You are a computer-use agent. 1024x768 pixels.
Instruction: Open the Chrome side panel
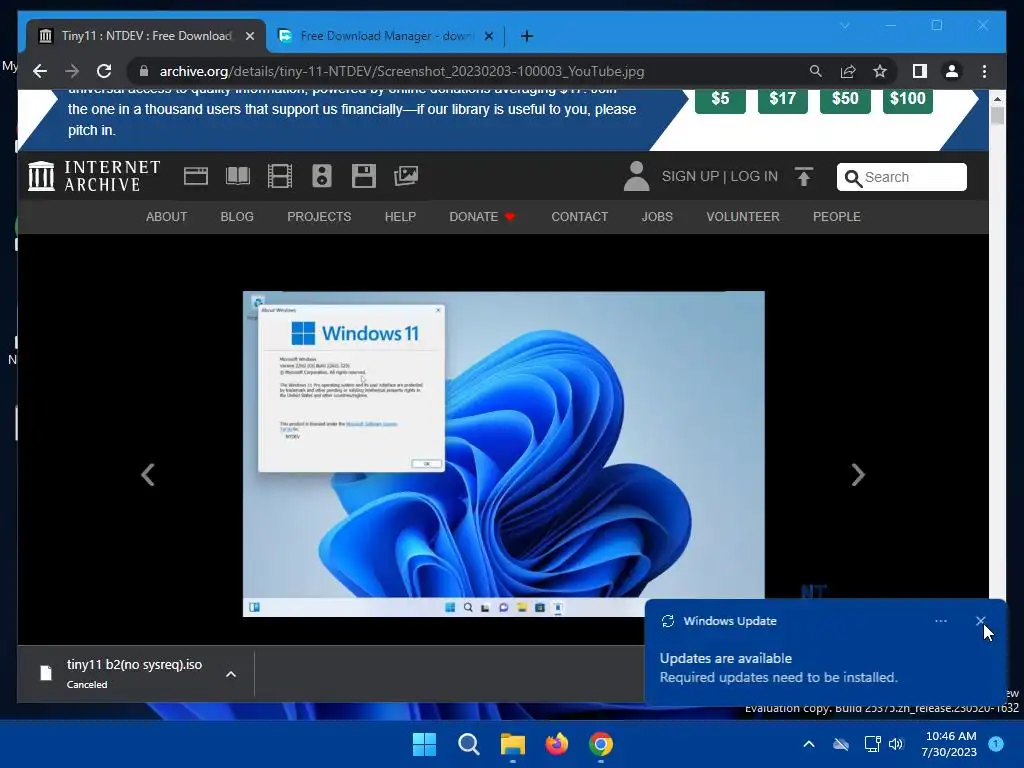tap(920, 71)
